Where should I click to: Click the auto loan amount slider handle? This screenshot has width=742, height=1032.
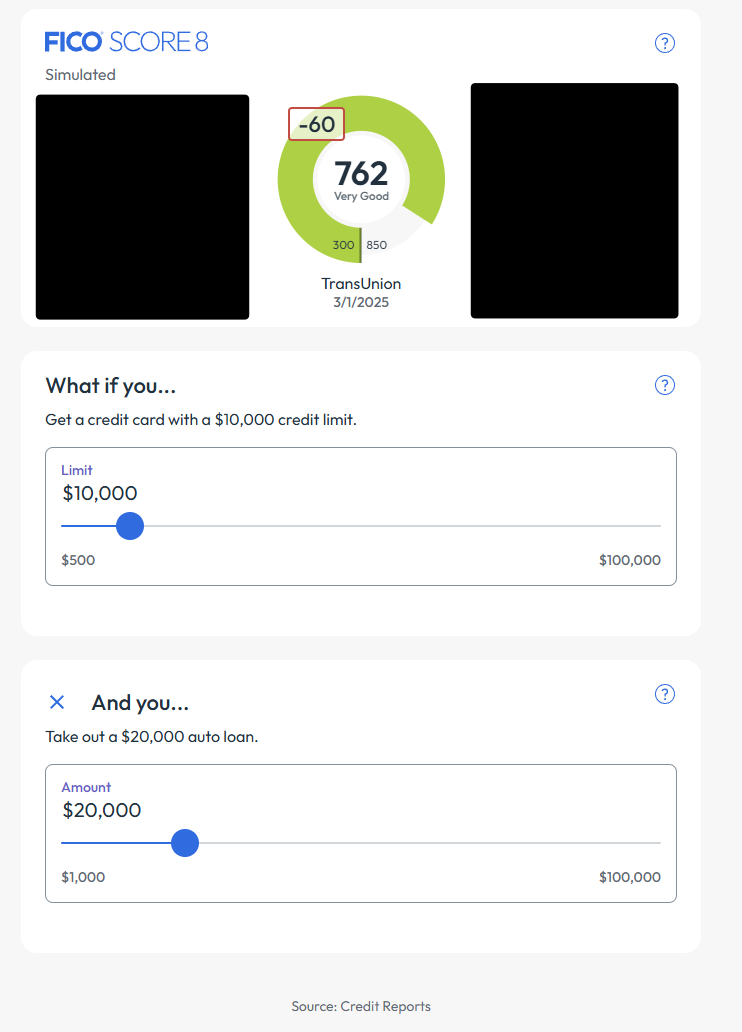click(x=185, y=843)
